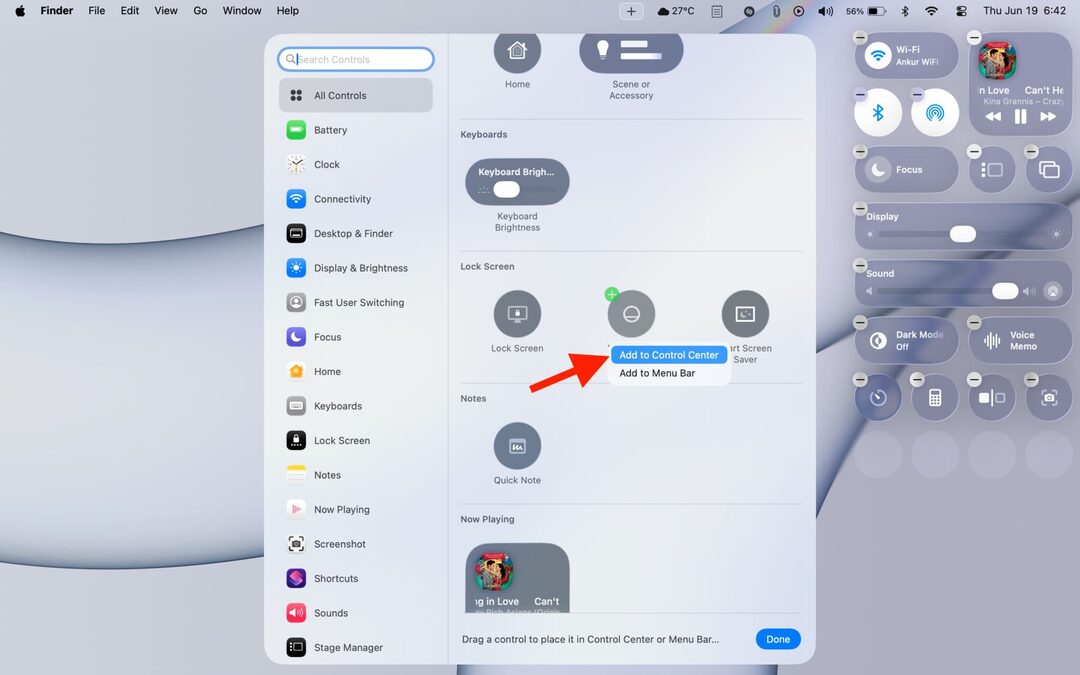Click the Quick Note control icon
This screenshot has height=675, width=1080.
[x=517, y=444]
